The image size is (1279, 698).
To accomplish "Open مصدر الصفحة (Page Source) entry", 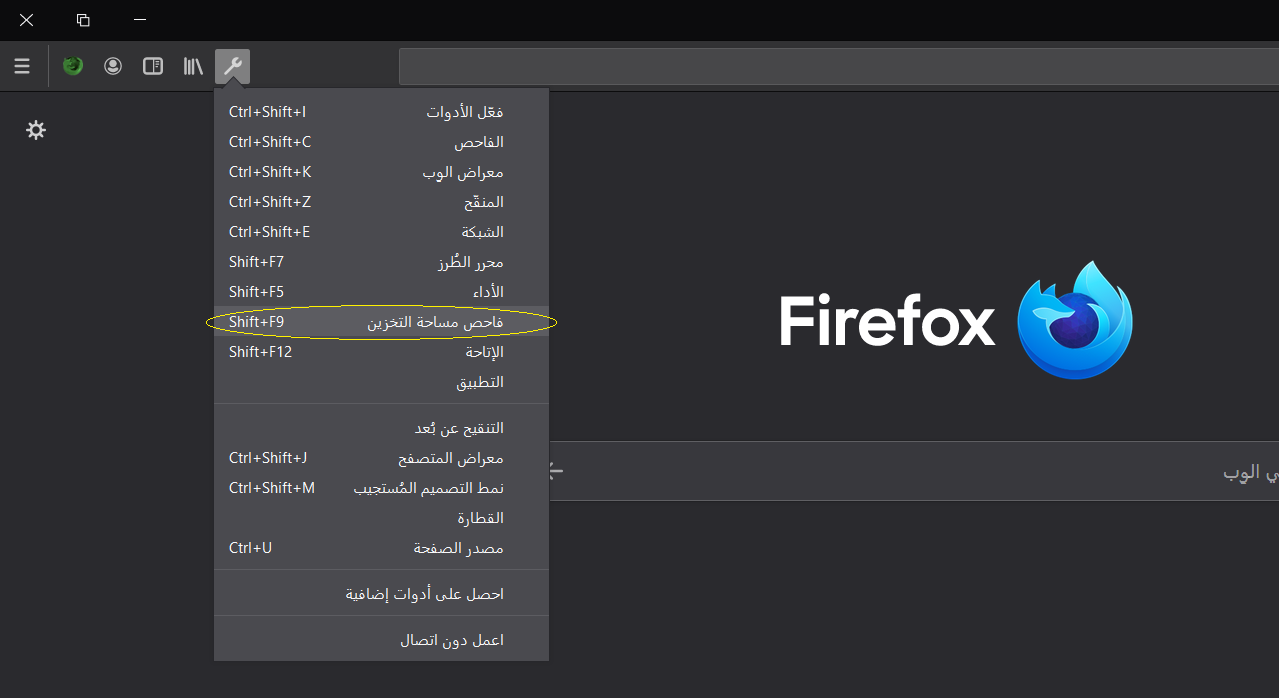I will [x=381, y=548].
